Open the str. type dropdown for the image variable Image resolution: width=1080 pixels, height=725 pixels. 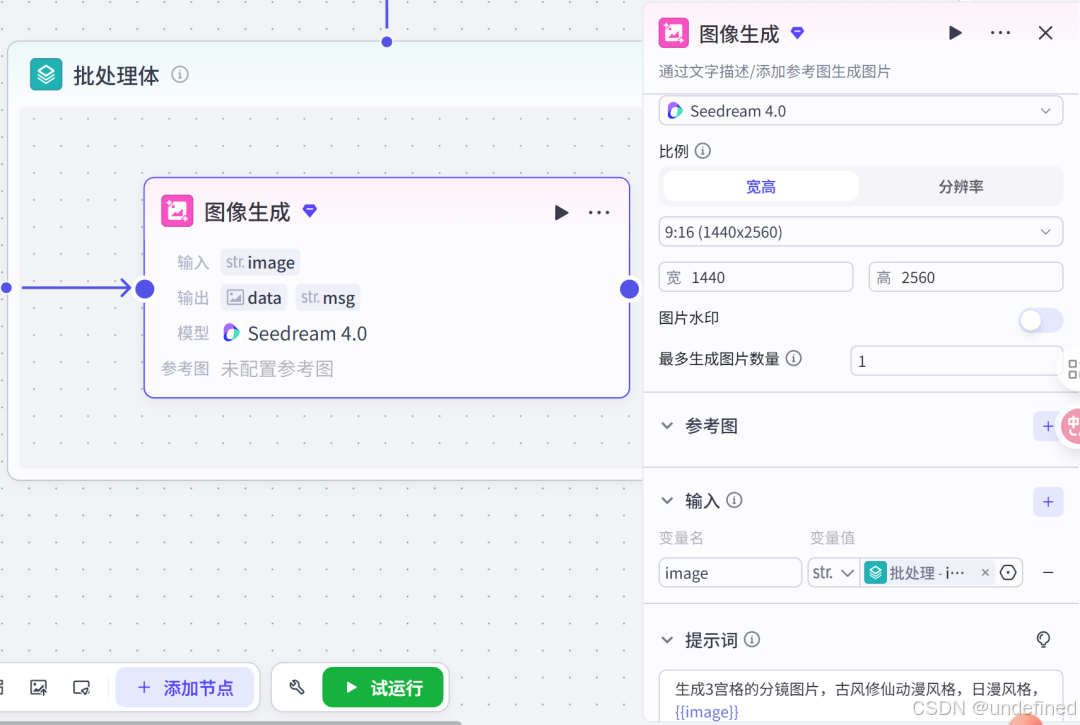click(x=833, y=573)
